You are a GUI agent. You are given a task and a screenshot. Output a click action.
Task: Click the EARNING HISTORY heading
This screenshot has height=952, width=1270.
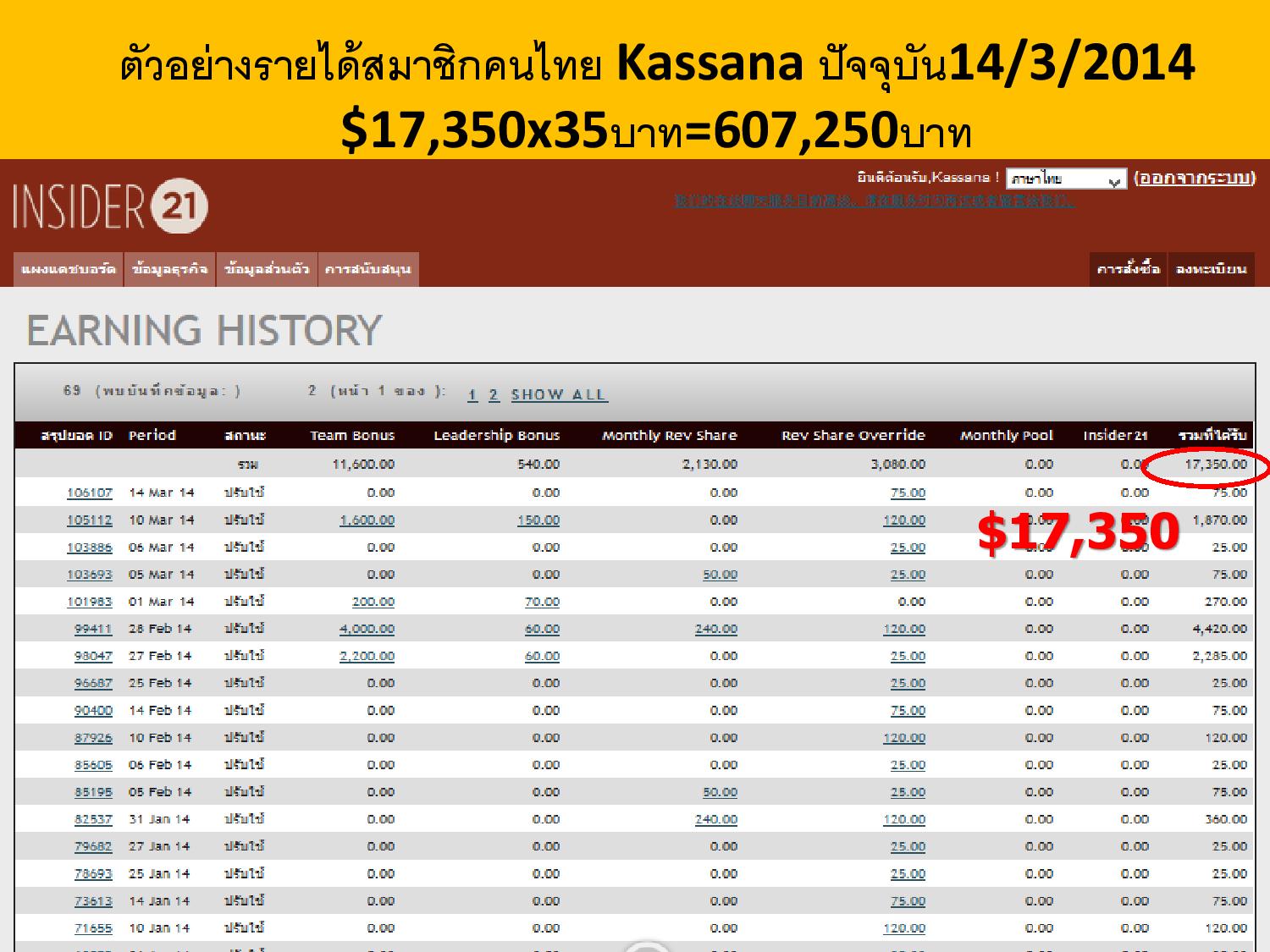204,330
